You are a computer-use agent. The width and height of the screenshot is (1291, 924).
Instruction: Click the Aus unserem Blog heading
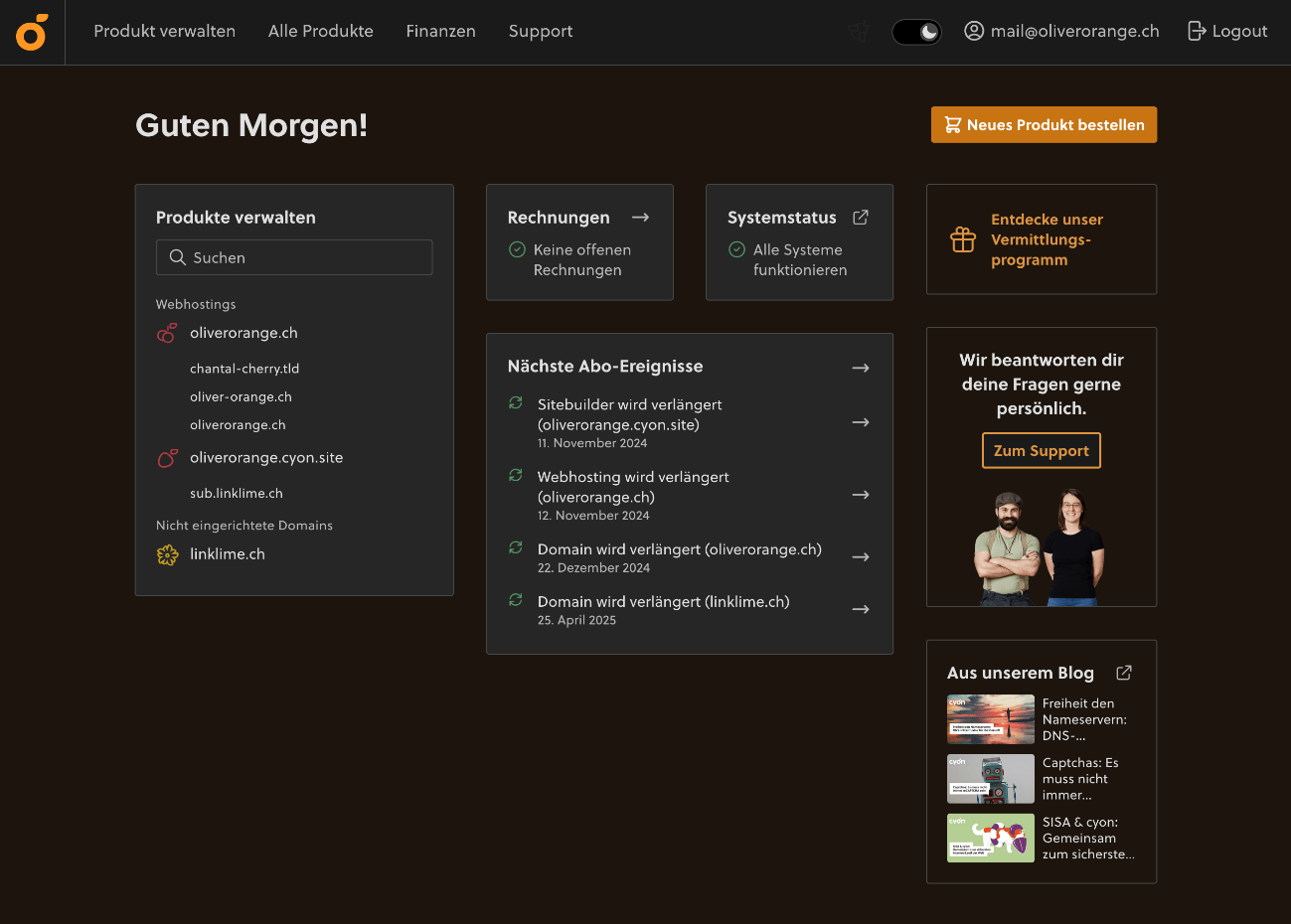coord(1021,673)
